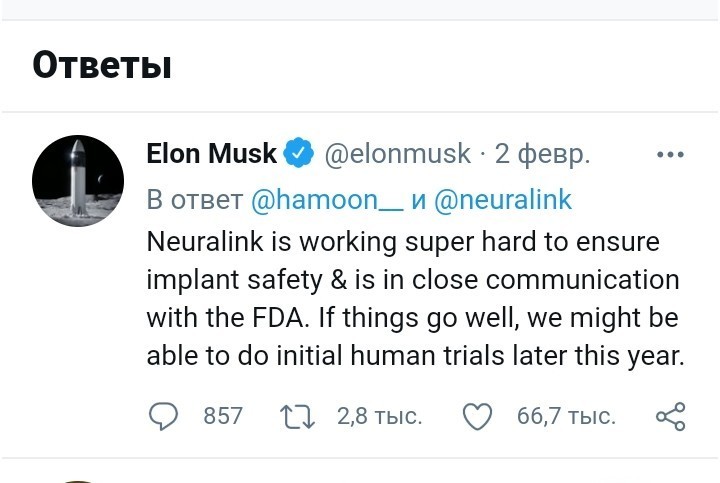Like the tweet with the heart icon

pos(478,415)
